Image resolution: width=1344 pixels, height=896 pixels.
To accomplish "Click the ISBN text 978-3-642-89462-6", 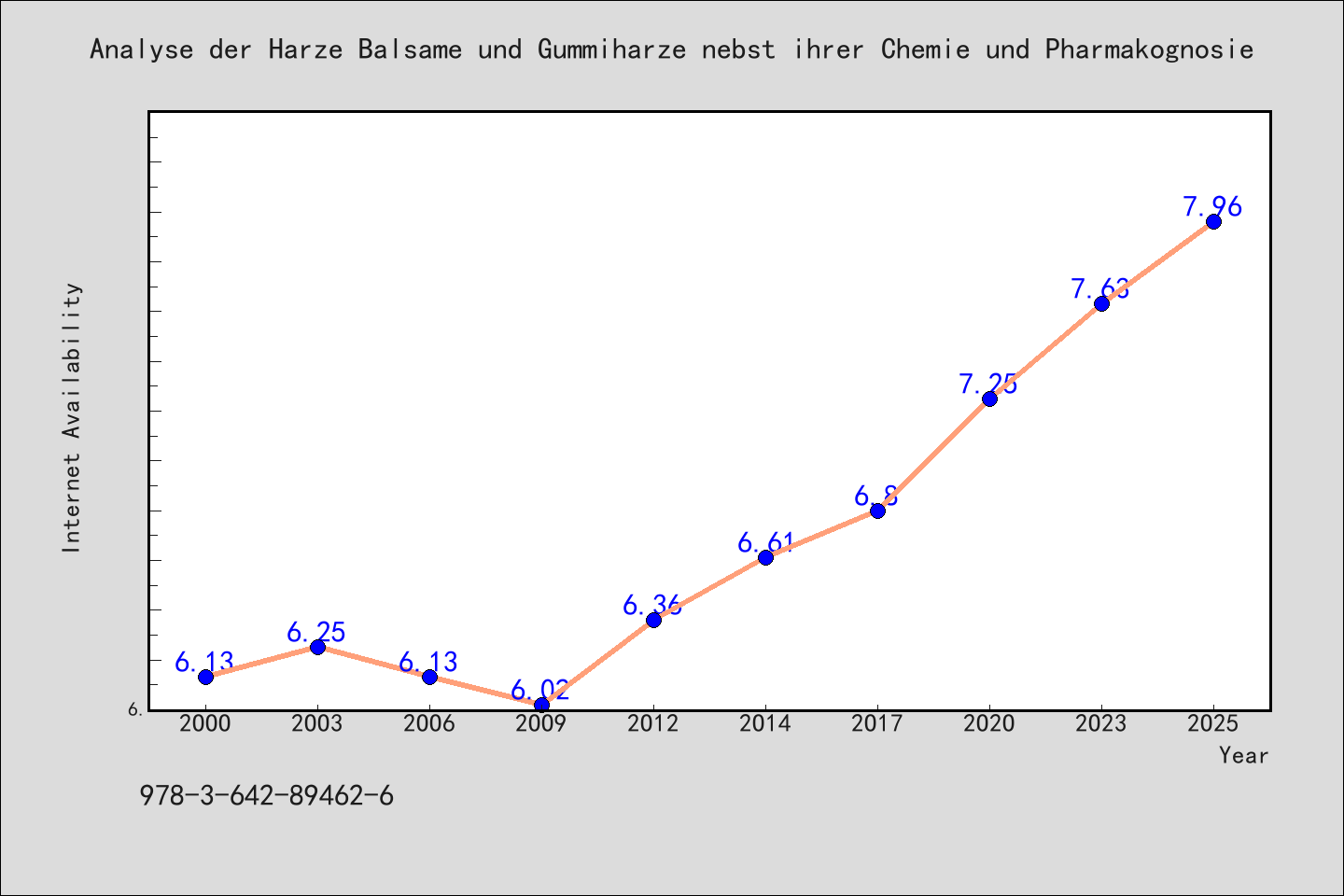I will pyautogui.click(x=266, y=796).
